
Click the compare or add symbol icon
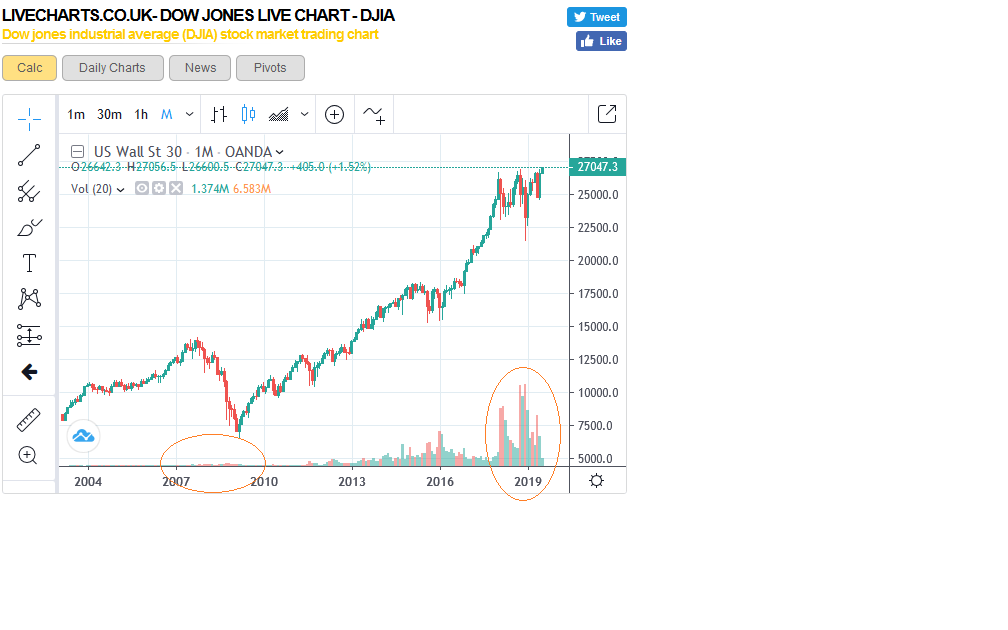pos(334,114)
